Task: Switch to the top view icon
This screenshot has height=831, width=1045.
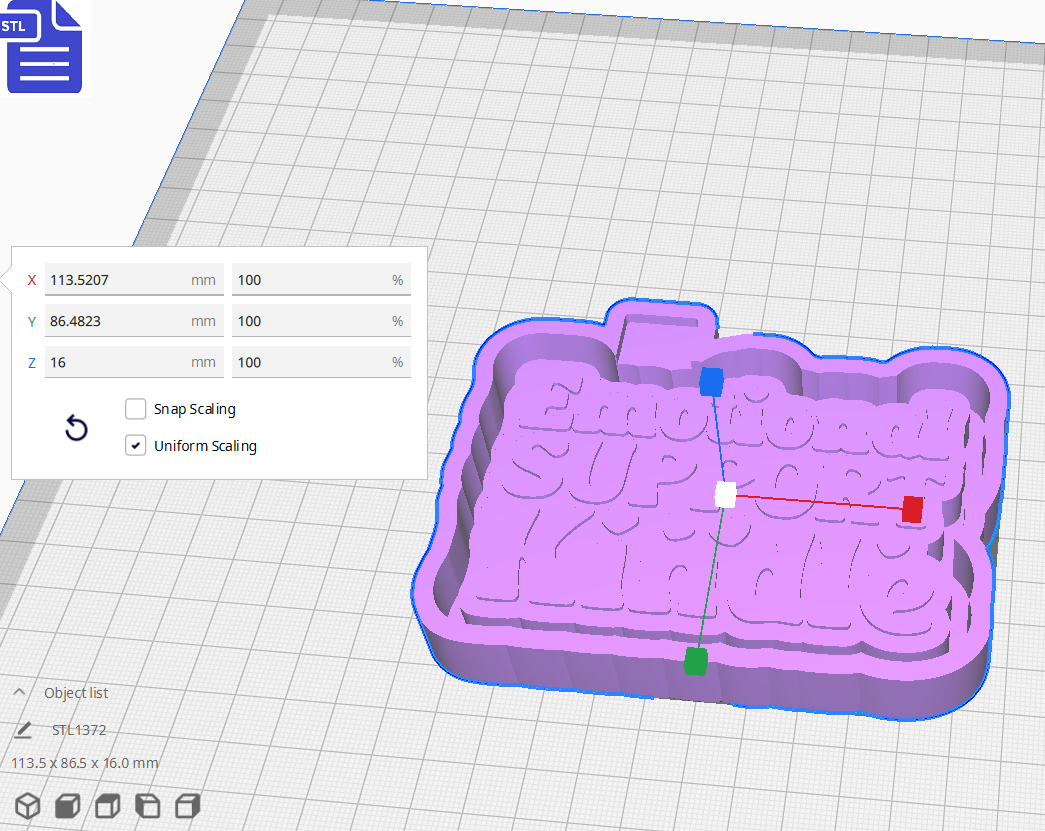Action: (107, 805)
